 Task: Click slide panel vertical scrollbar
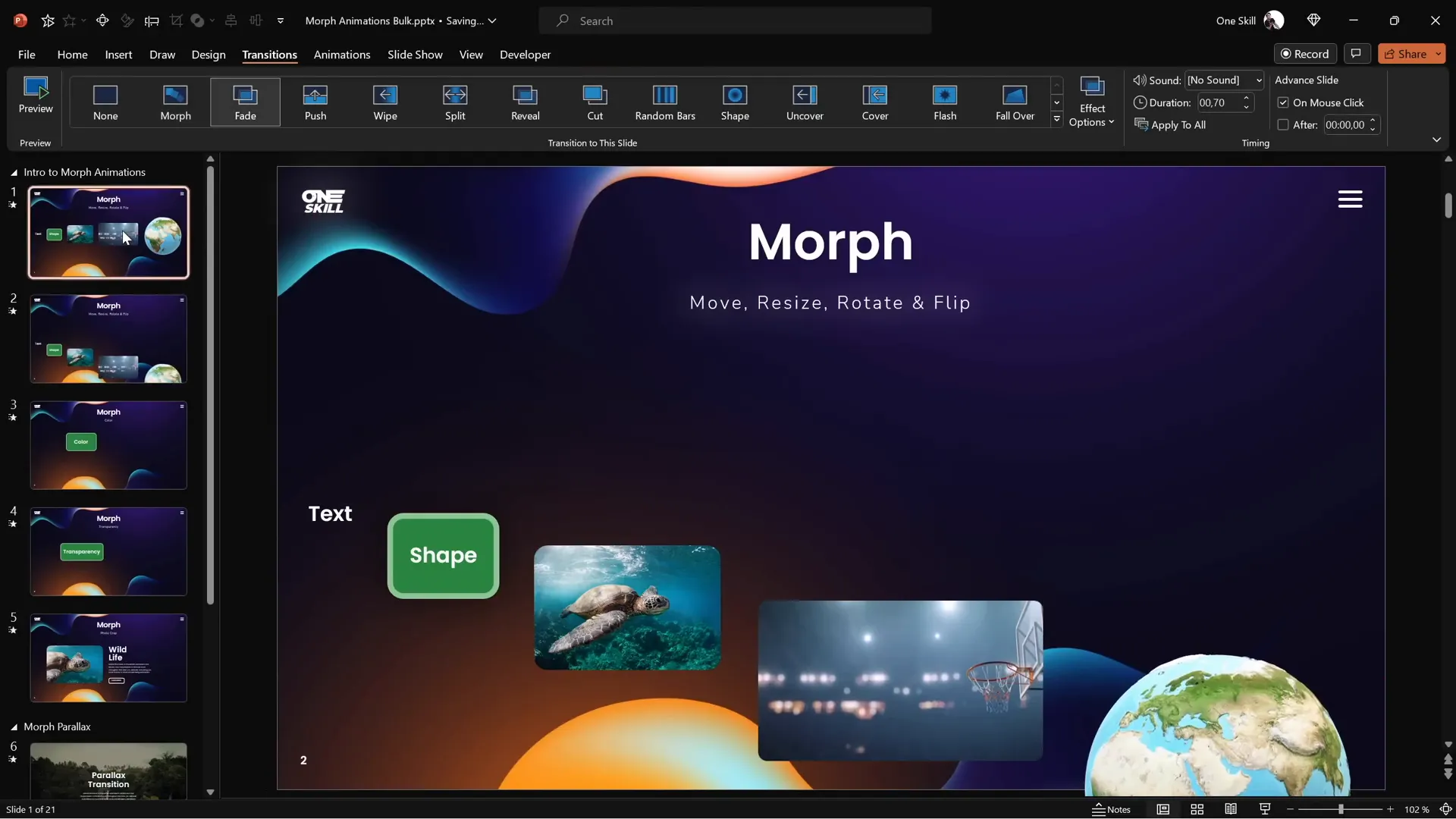click(210, 385)
